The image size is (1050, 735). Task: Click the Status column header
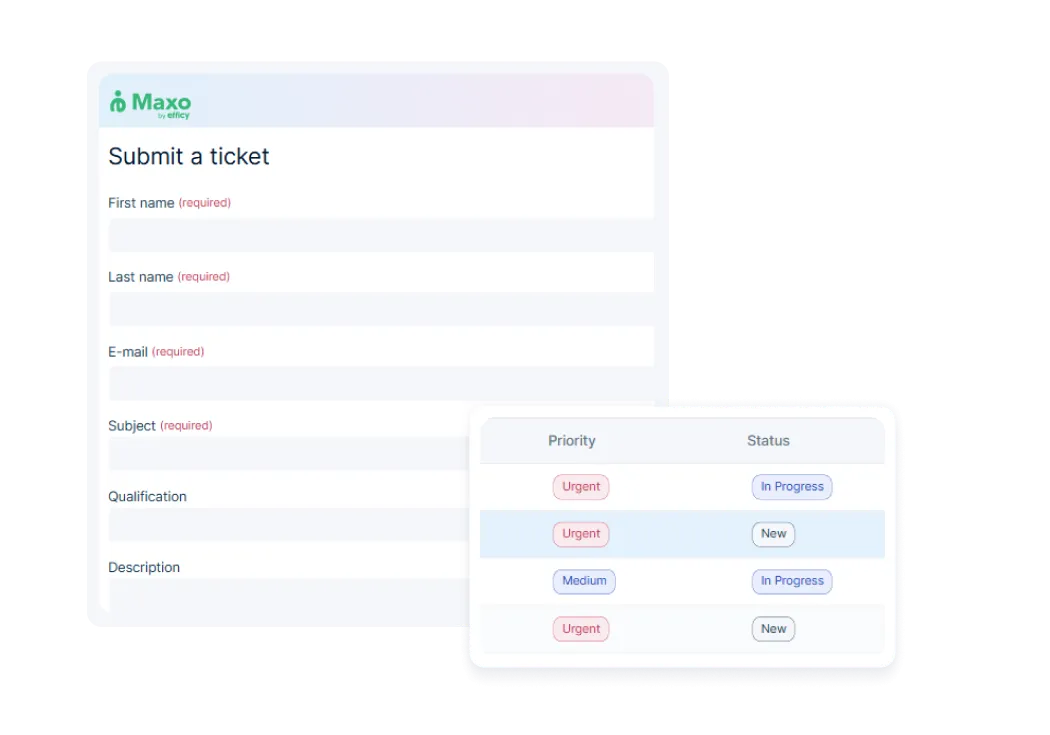click(768, 440)
